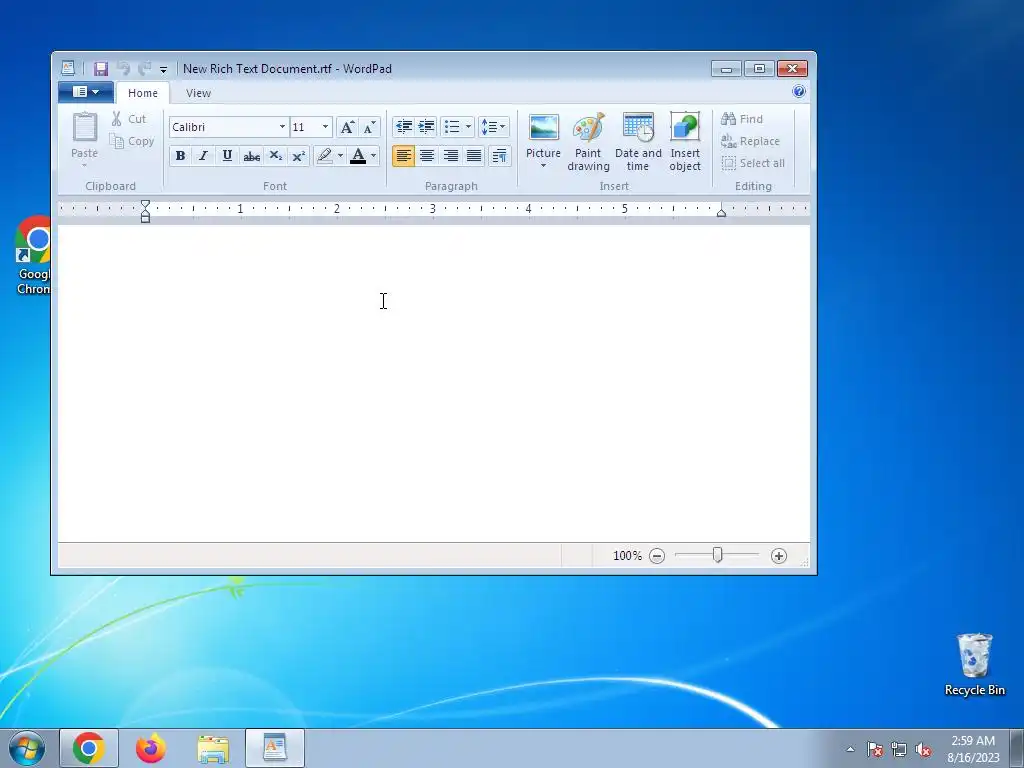Open the Paragraph settings dialog icon
The width and height of the screenshot is (1024, 768).
500,155
